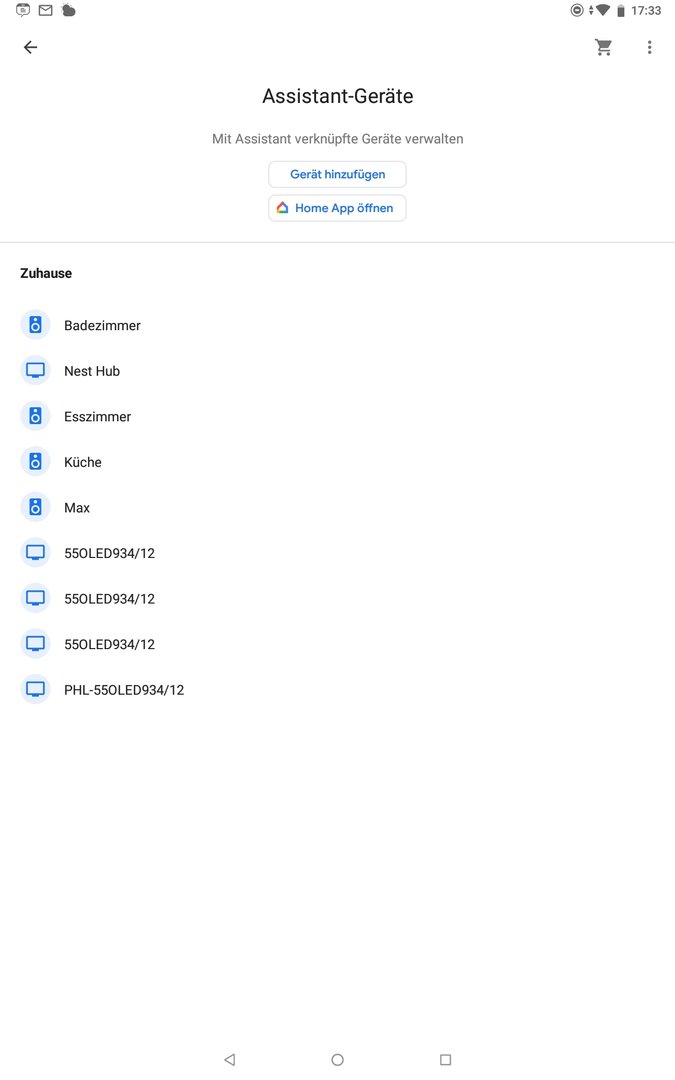Select the Küche device
The height and width of the screenshot is (1080, 675).
click(x=338, y=461)
